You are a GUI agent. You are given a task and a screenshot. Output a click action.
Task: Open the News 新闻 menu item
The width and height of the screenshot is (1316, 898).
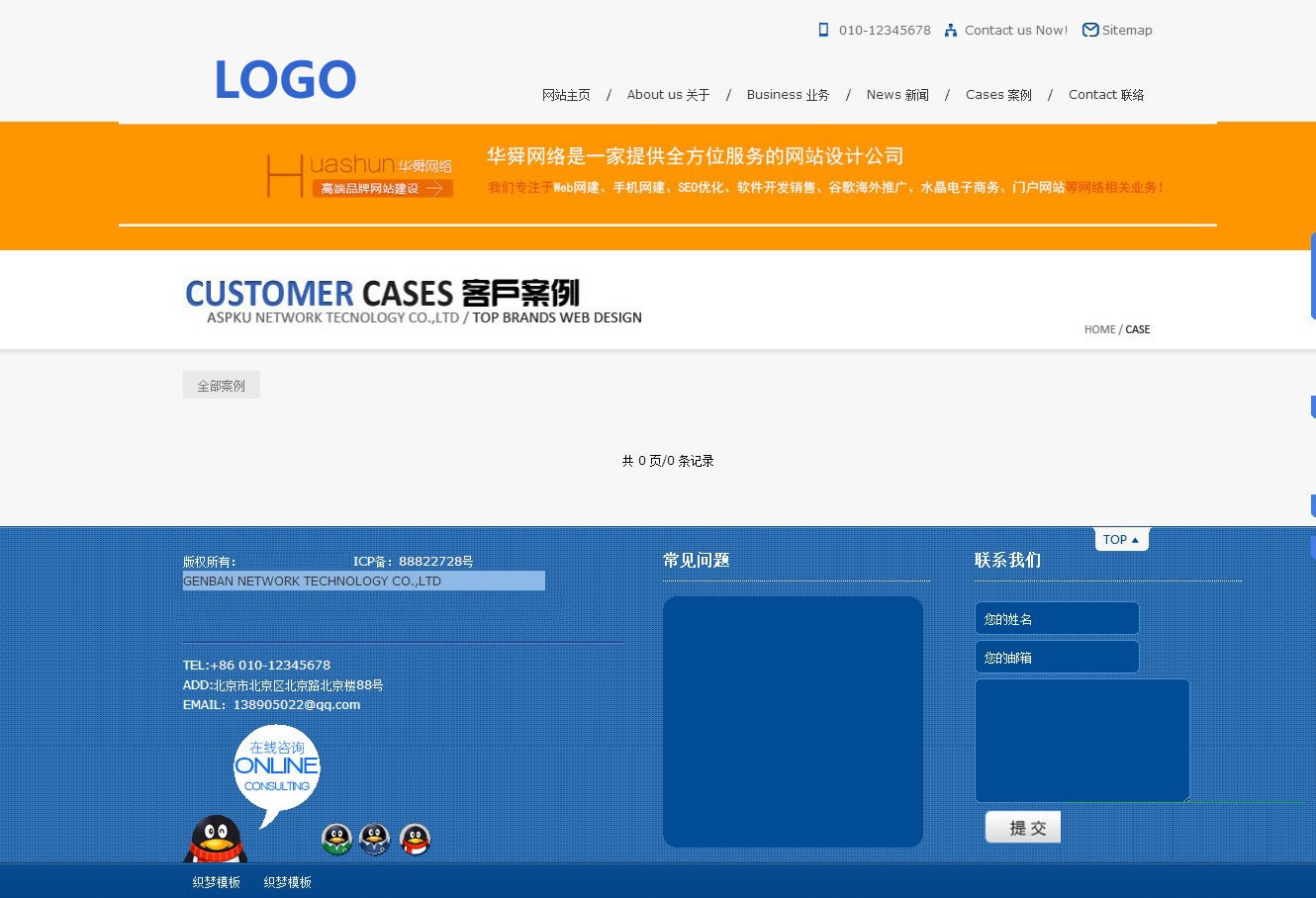(x=897, y=95)
